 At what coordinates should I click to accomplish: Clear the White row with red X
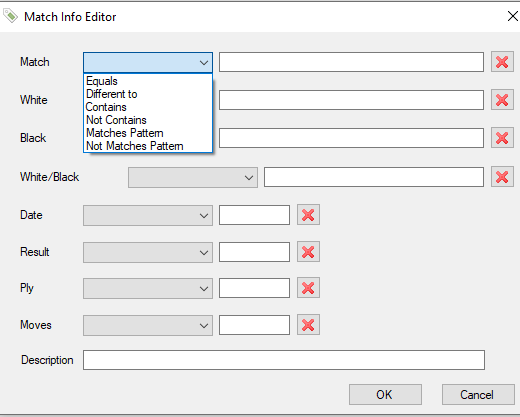tap(502, 100)
